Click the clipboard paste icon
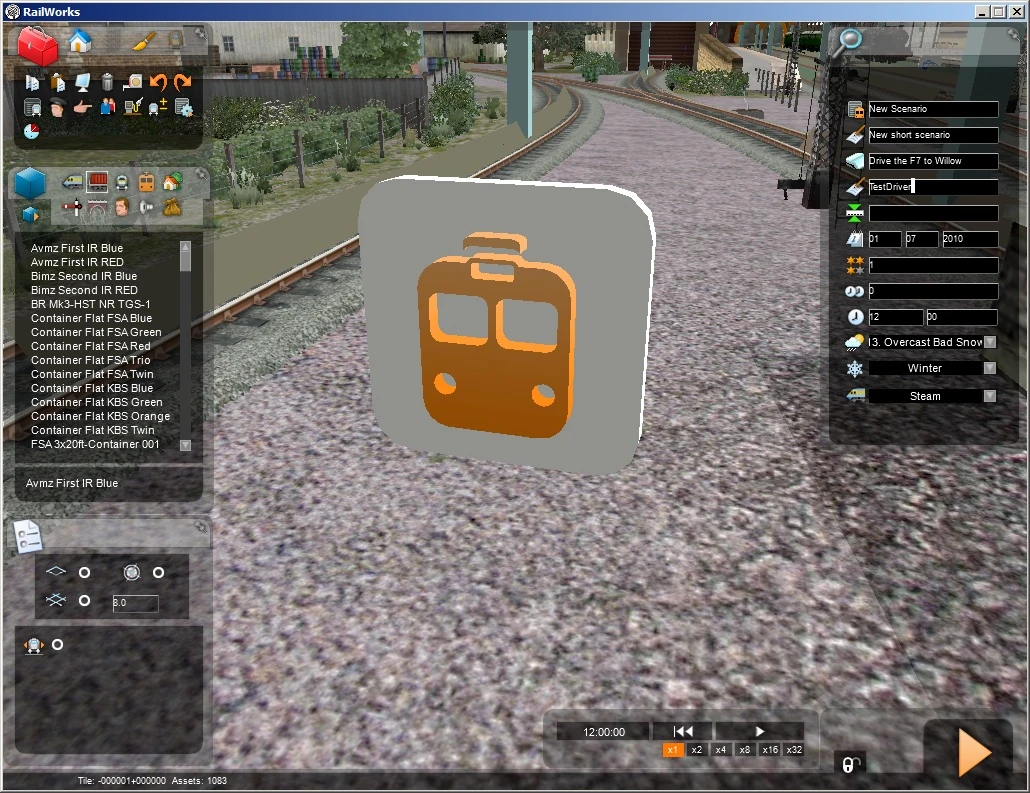 [58, 82]
